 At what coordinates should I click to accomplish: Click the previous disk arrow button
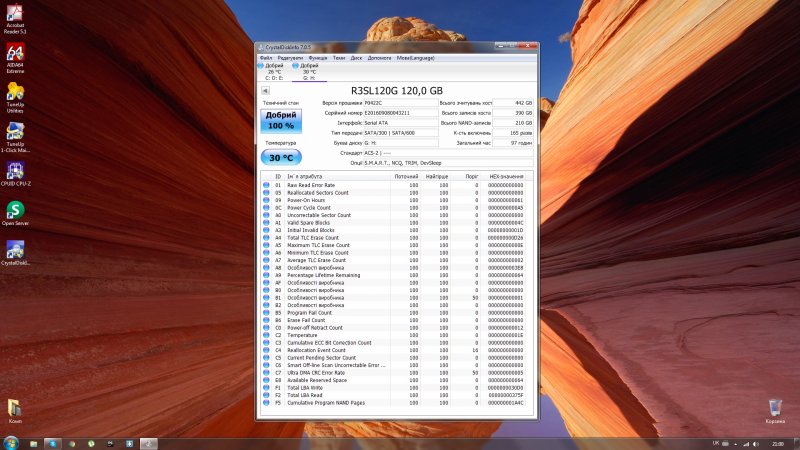[x=265, y=90]
